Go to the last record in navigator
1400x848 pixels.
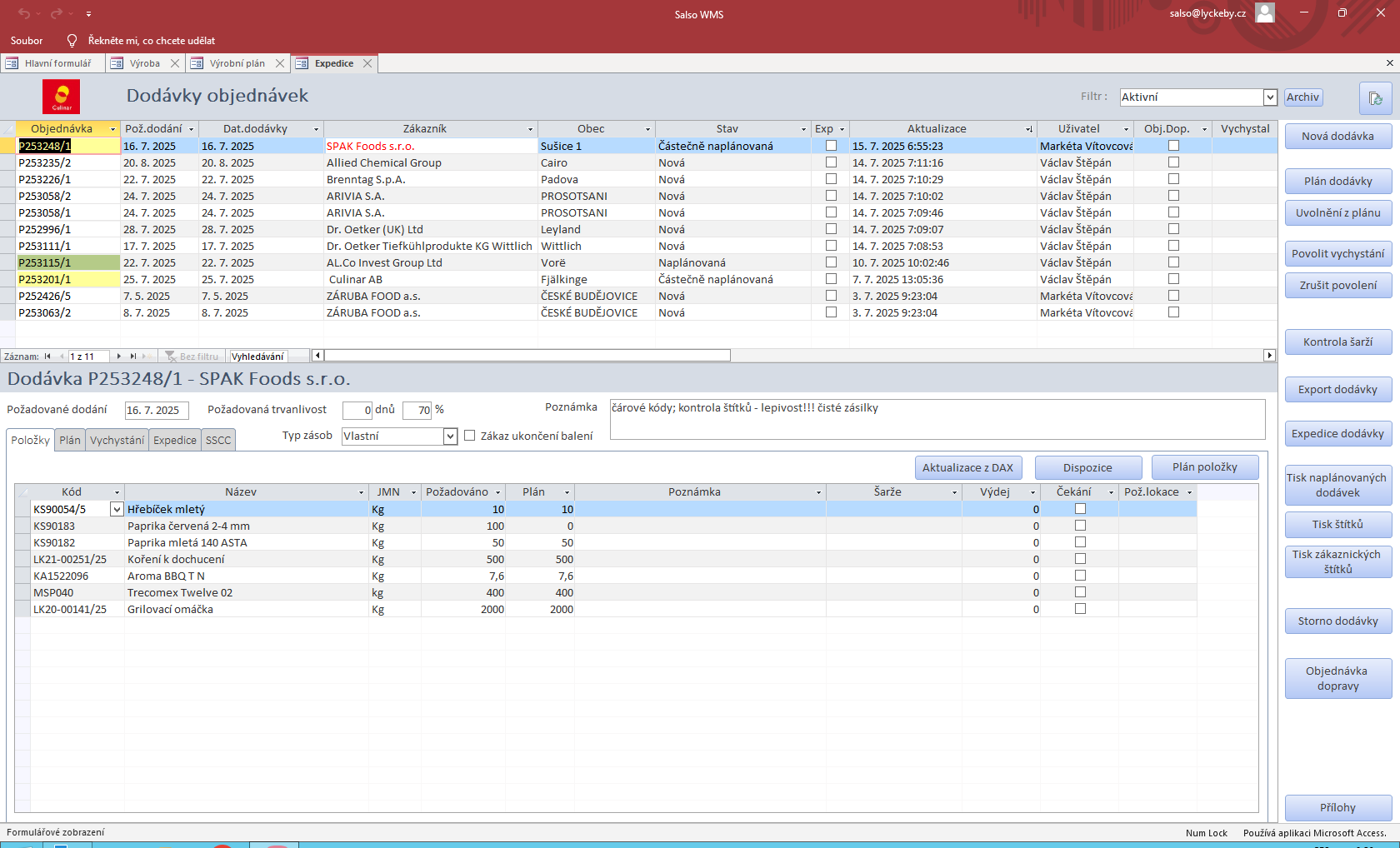tap(132, 357)
